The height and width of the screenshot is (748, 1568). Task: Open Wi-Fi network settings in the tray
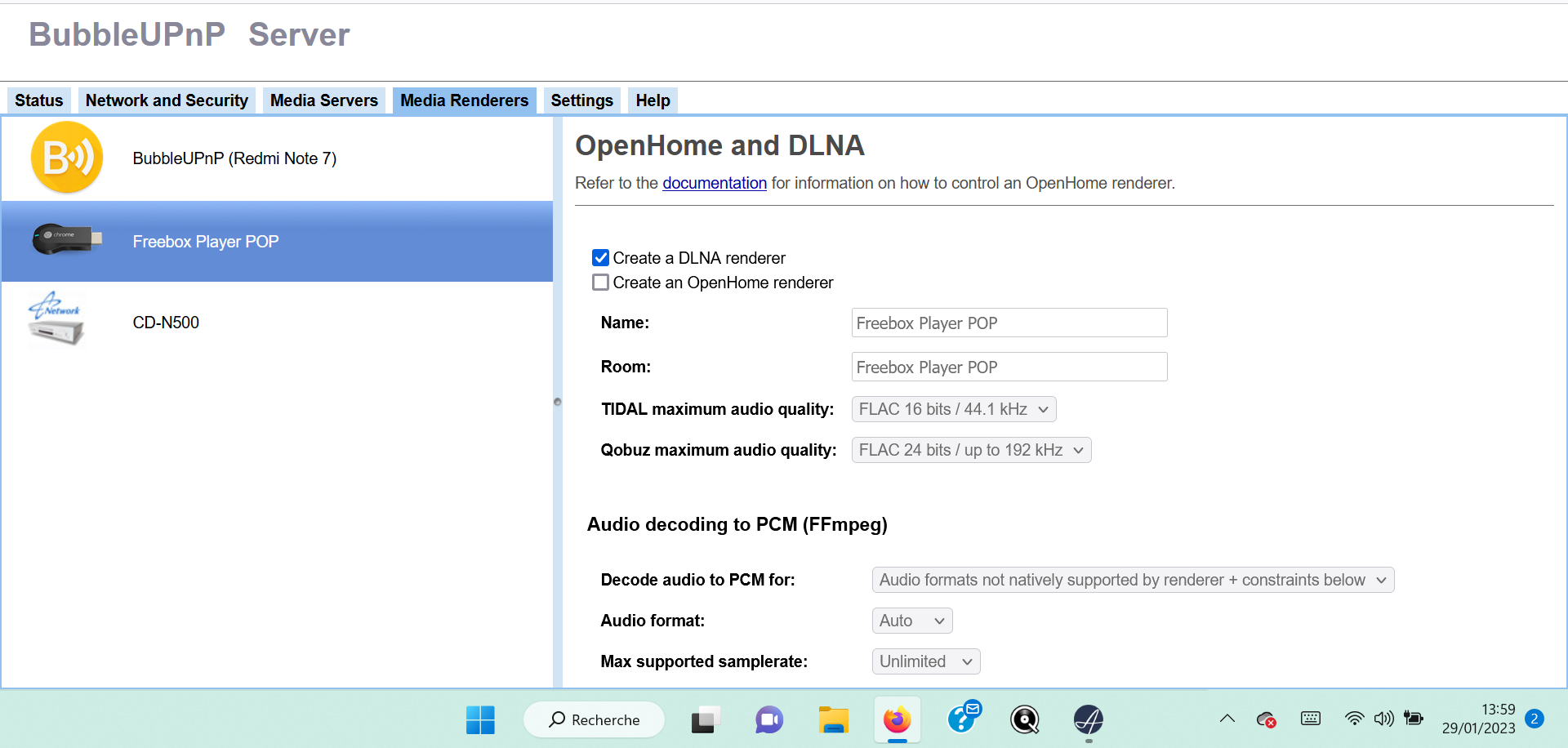click(x=1354, y=719)
